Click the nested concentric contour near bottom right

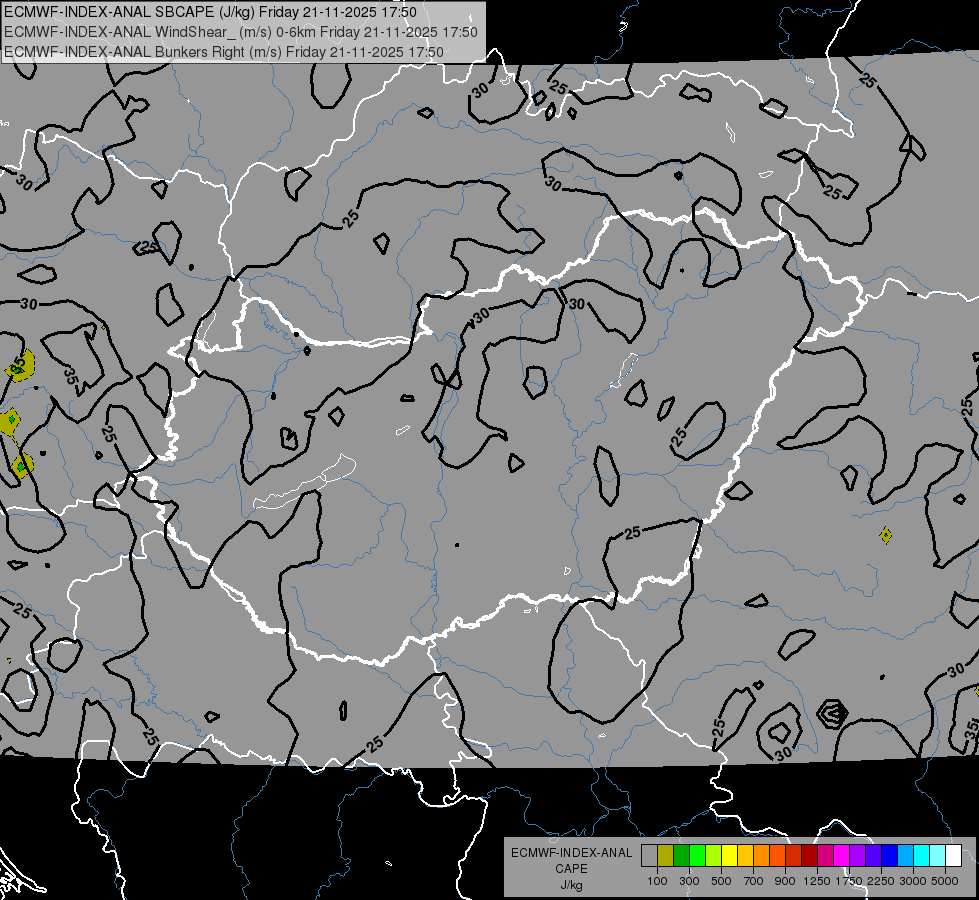(x=832, y=713)
